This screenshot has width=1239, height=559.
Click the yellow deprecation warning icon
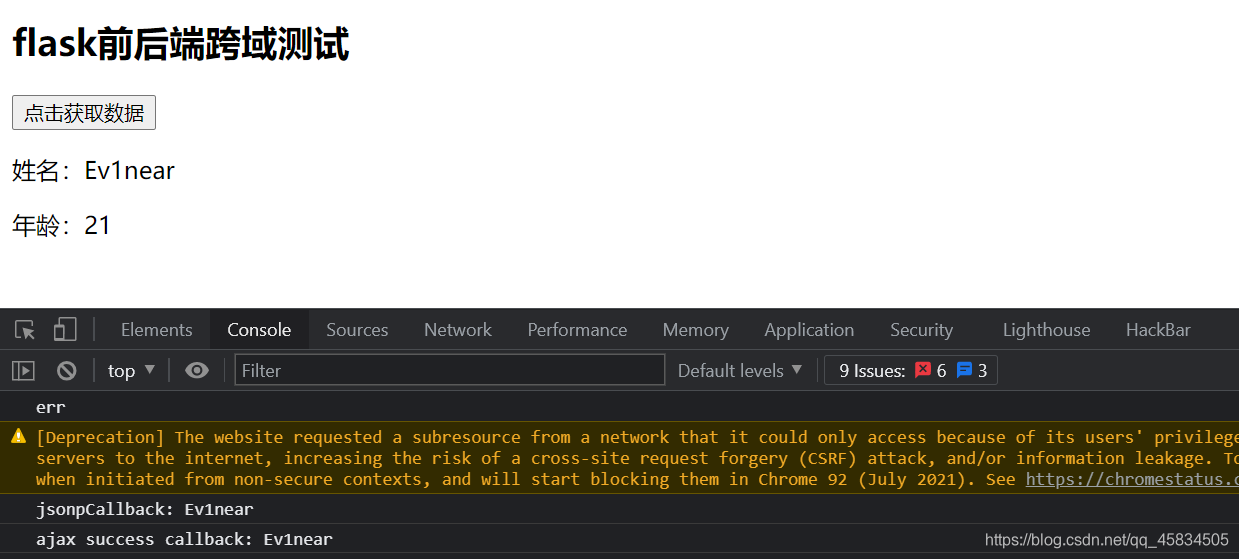pyautogui.click(x=18, y=436)
